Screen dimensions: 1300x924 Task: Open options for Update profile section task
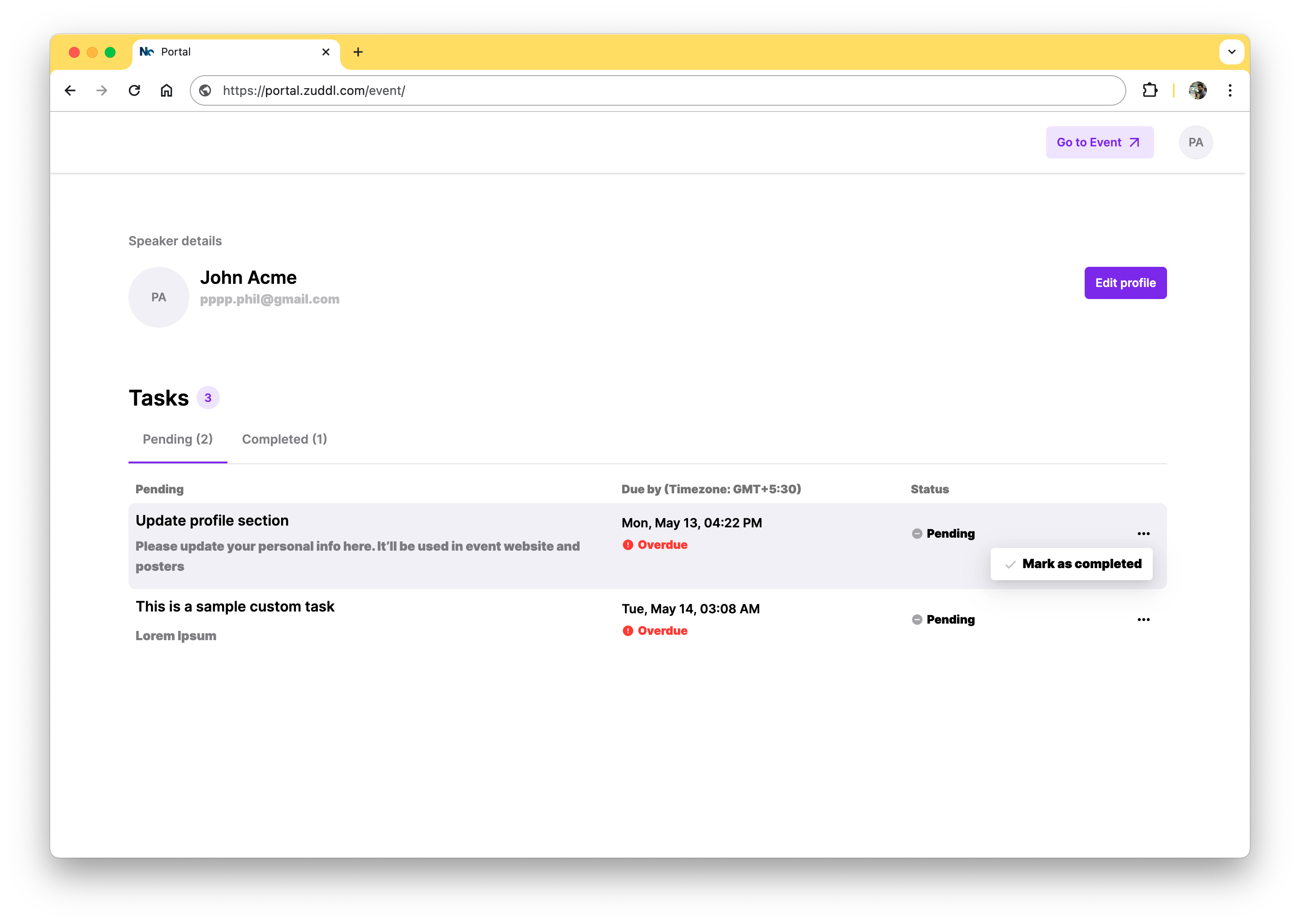point(1144,534)
